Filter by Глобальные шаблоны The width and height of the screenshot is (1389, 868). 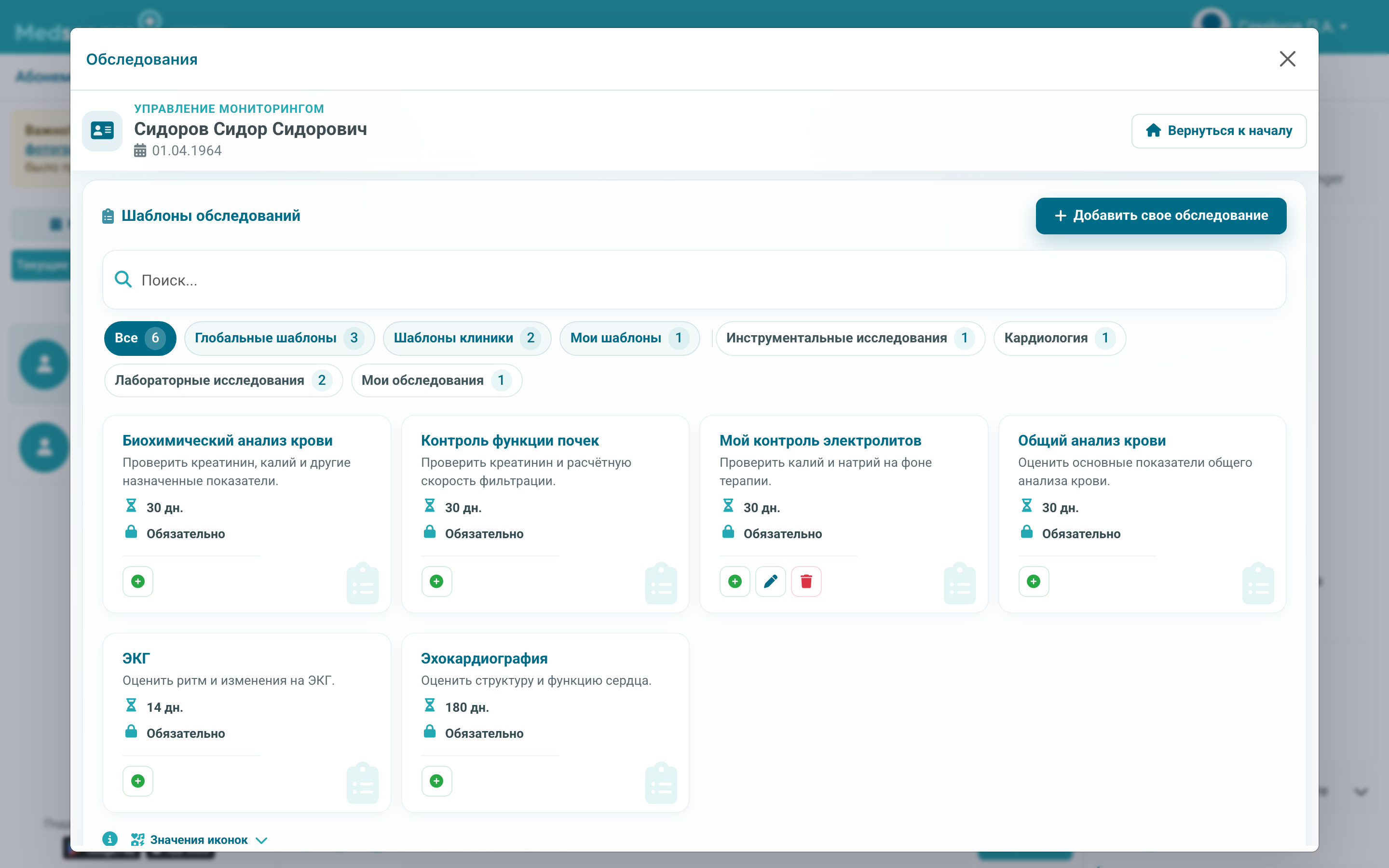coord(280,338)
